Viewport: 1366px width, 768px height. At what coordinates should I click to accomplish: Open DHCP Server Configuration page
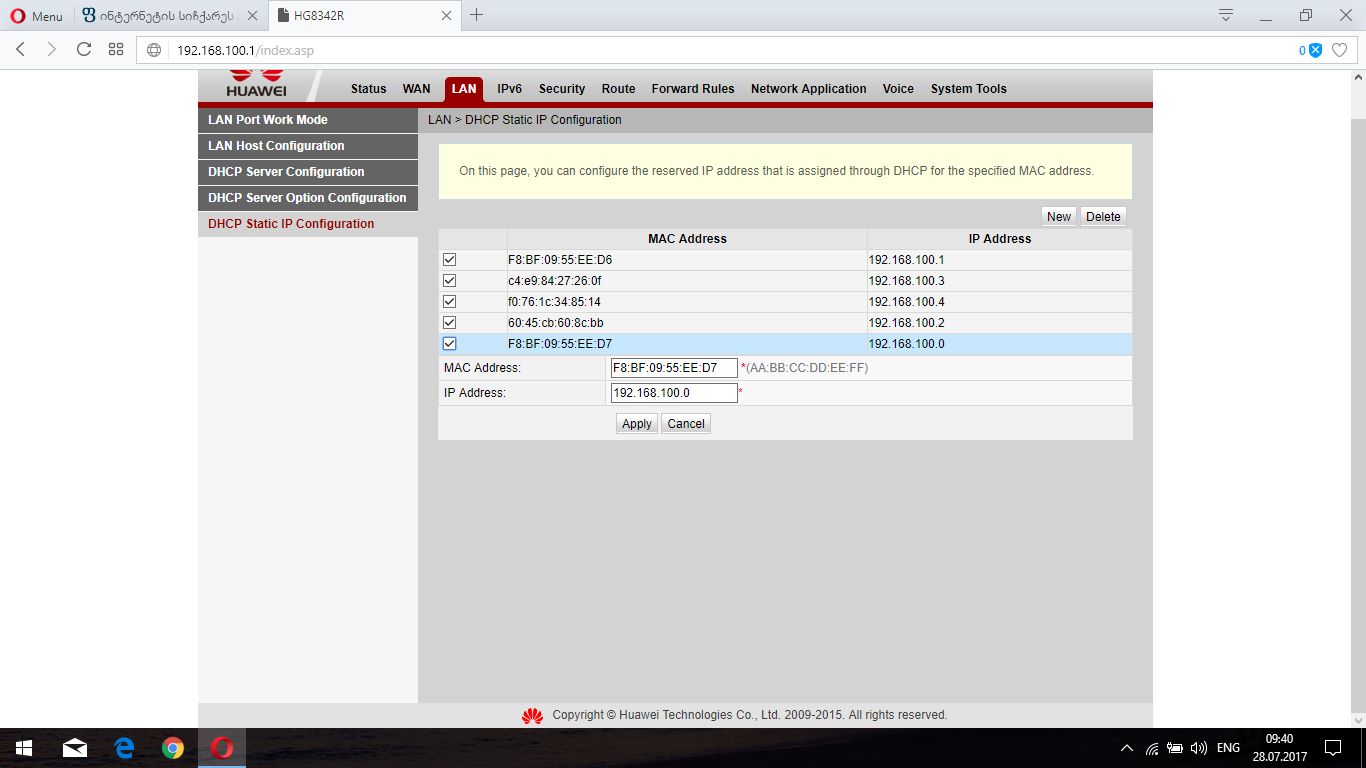308,172
